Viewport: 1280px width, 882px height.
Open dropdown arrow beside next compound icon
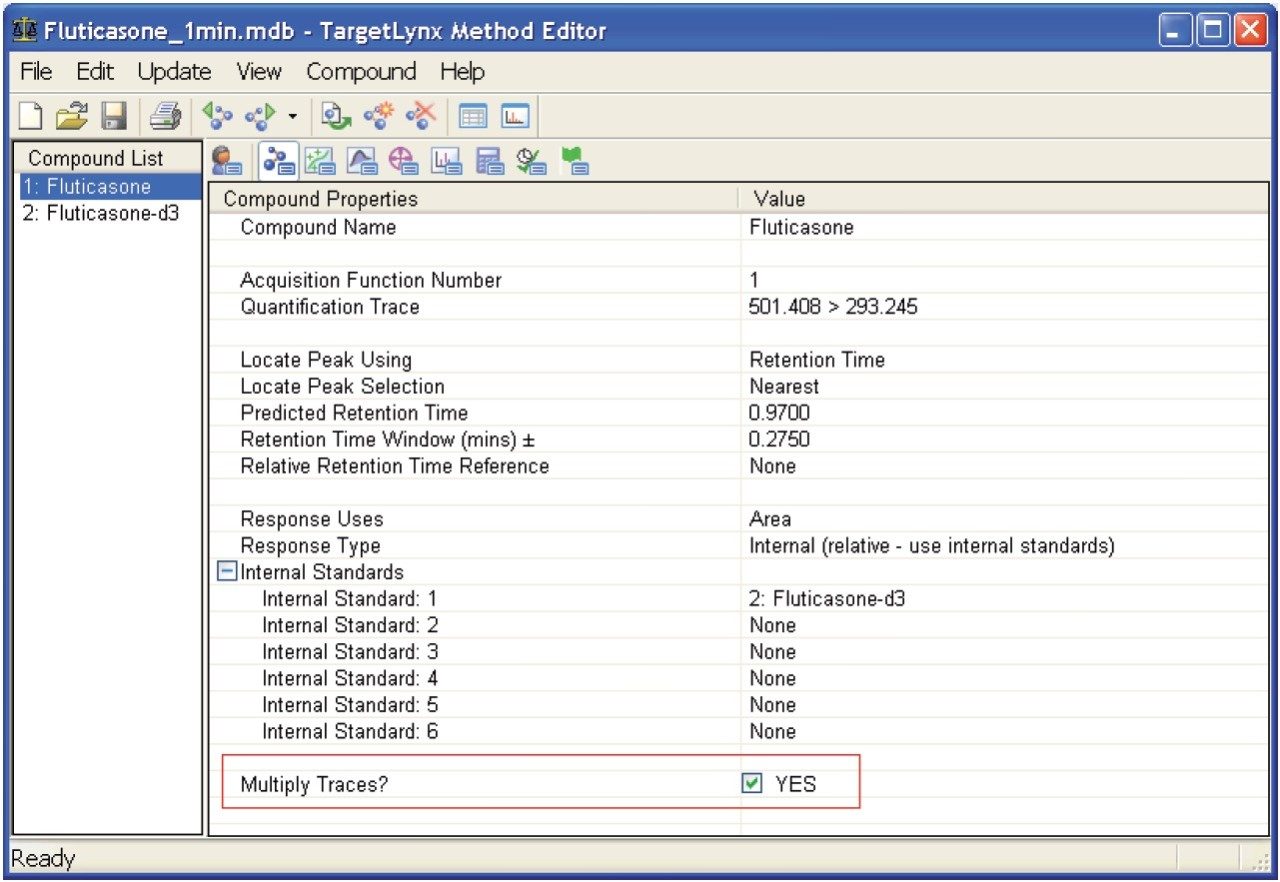click(293, 119)
